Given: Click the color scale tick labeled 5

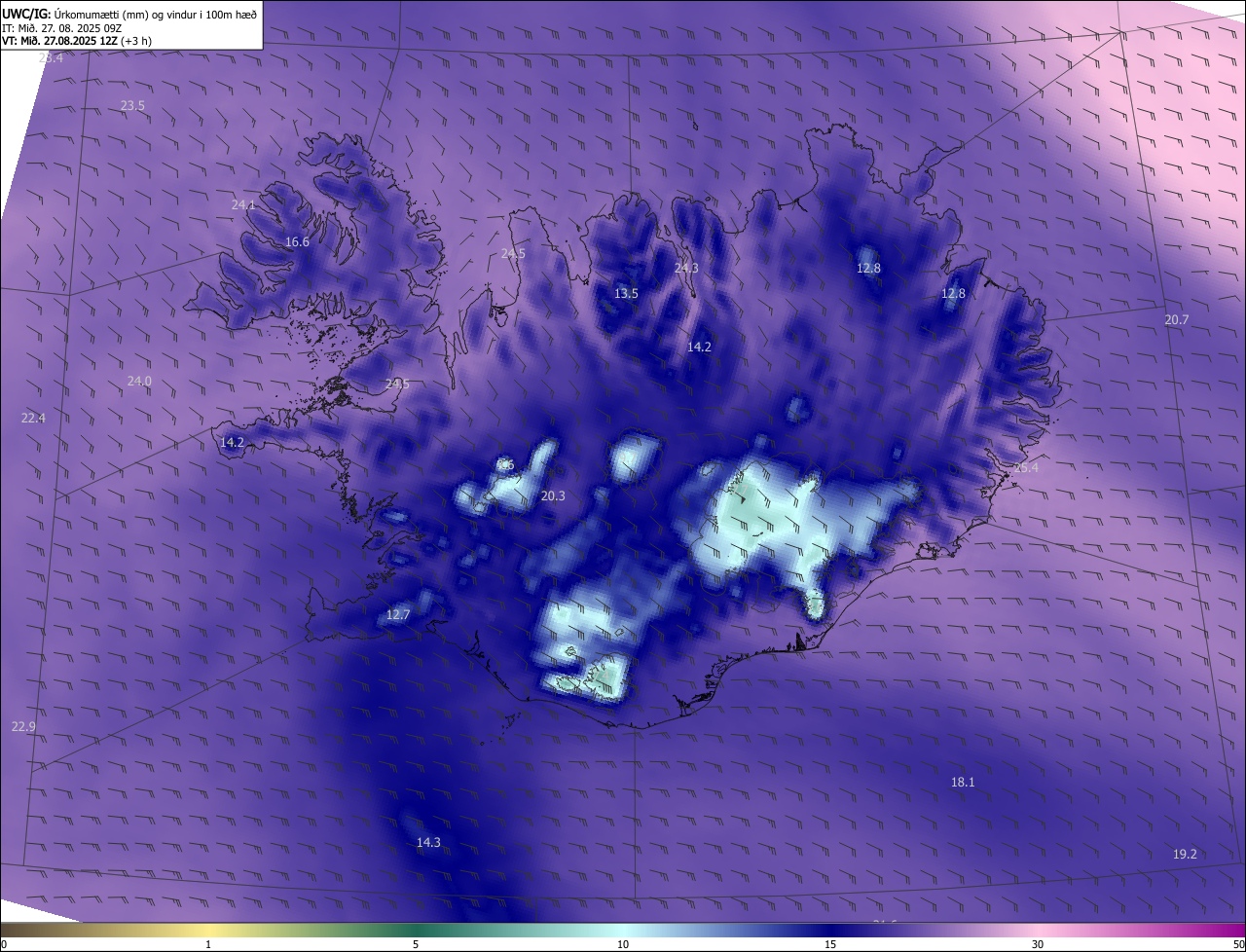Looking at the screenshot, I should tap(416, 944).
